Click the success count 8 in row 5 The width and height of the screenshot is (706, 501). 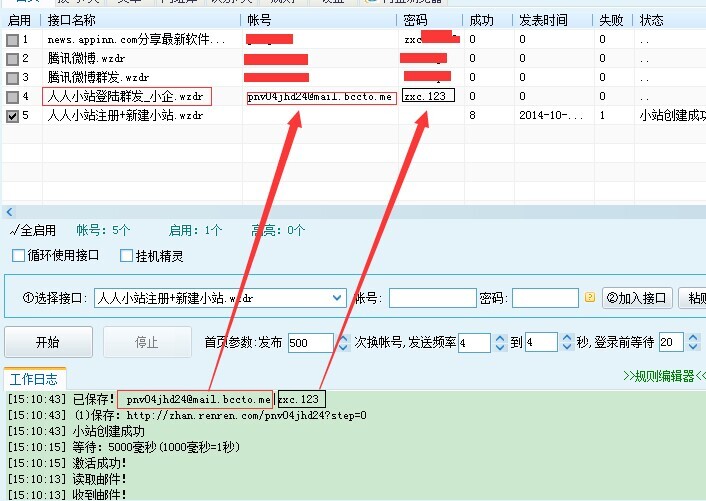point(472,115)
